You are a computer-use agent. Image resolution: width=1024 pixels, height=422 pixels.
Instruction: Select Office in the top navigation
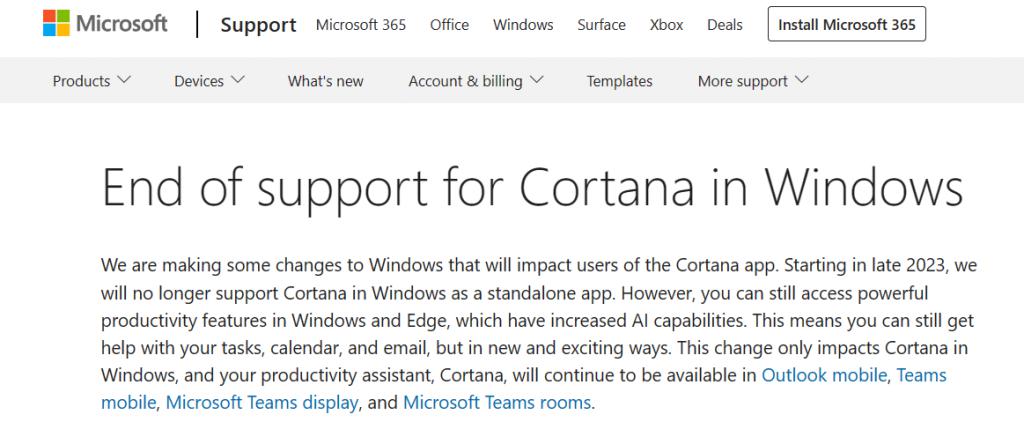click(x=449, y=25)
